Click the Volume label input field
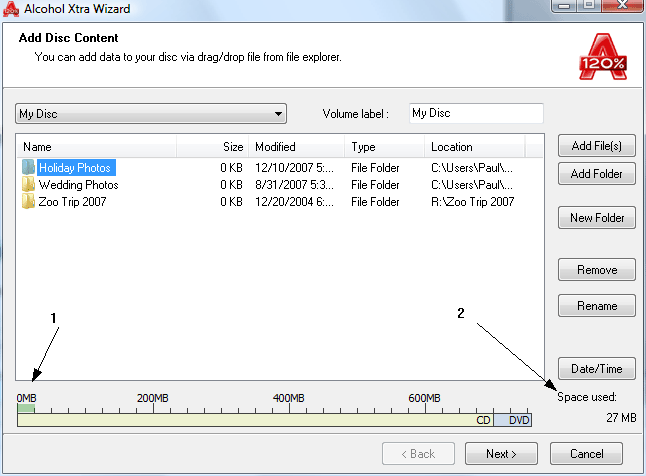646x476 pixels. (476, 113)
